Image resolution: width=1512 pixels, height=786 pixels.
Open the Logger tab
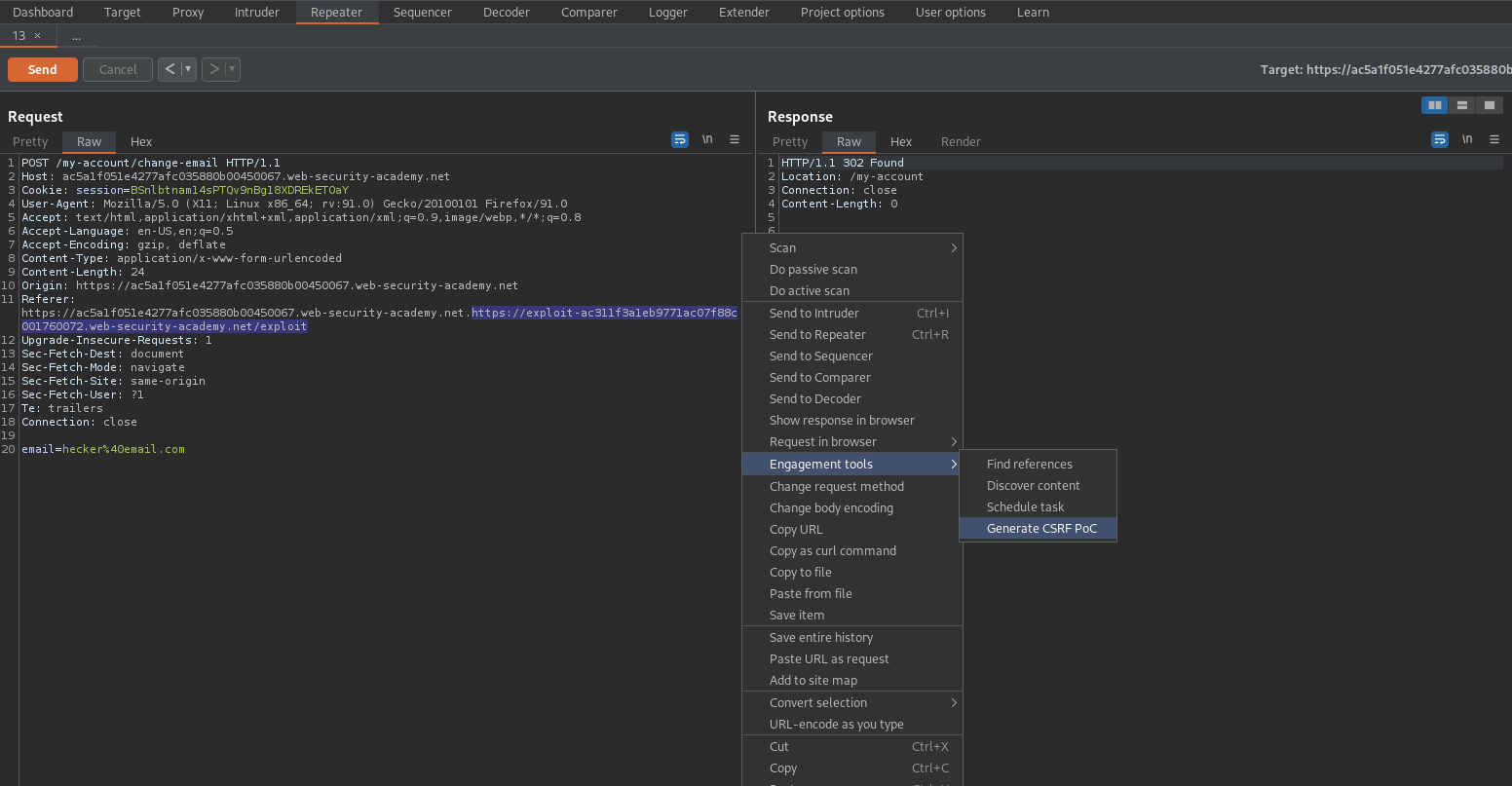tap(668, 12)
